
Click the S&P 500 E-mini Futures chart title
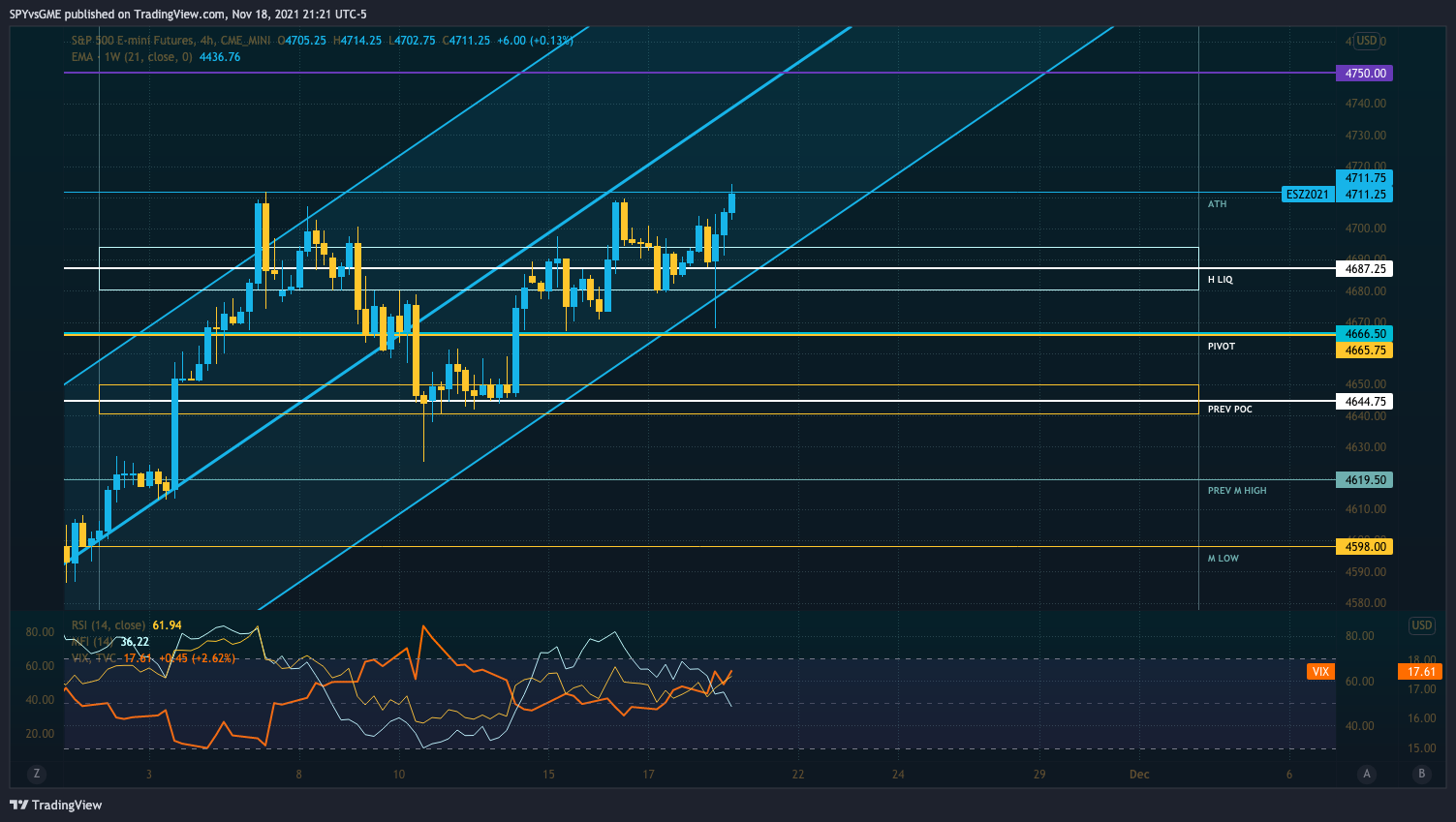click(x=170, y=41)
